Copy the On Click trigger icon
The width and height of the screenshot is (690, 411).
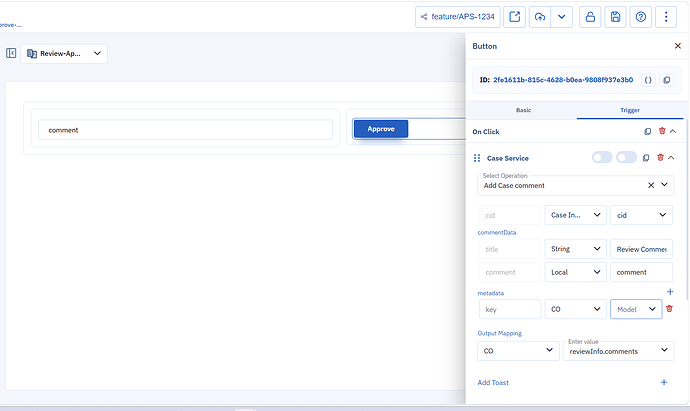click(x=648, y=132)
